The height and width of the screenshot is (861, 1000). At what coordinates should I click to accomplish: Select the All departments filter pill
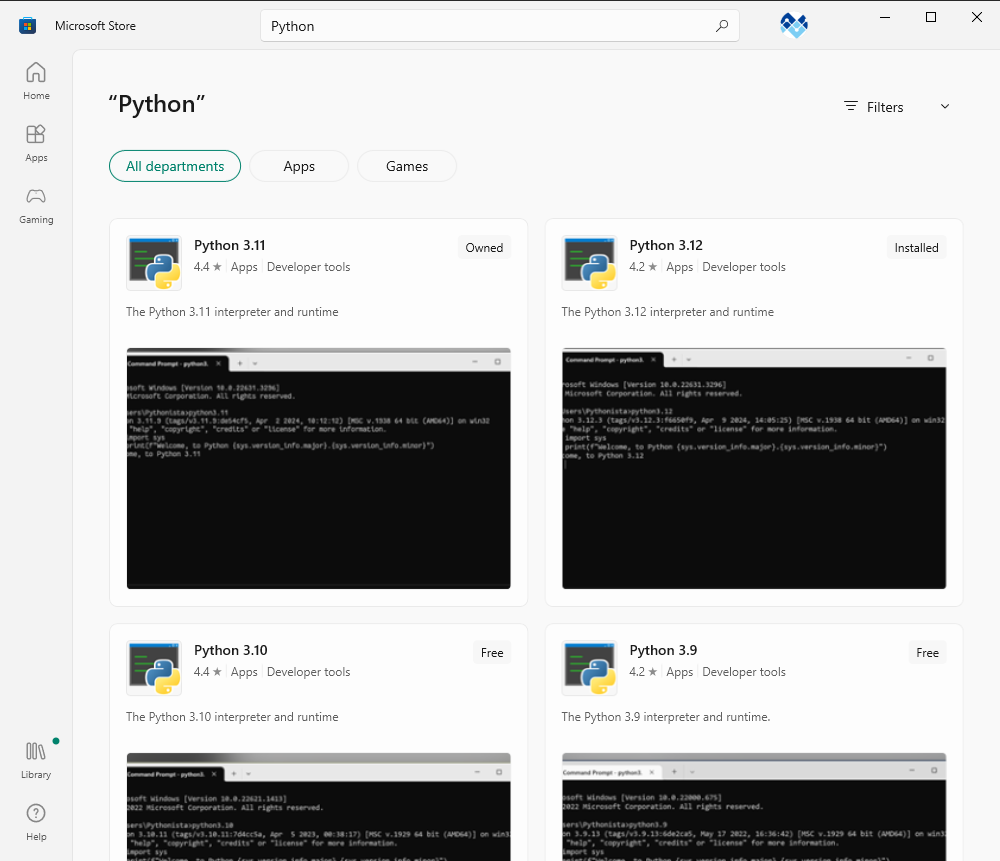[x=175, y=166]
